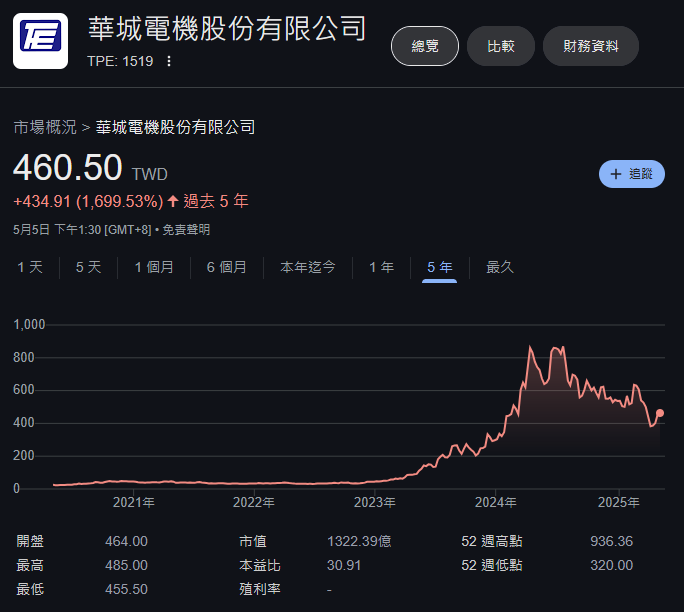Click the TPE: 1519 ticker text

click(120, 61)
